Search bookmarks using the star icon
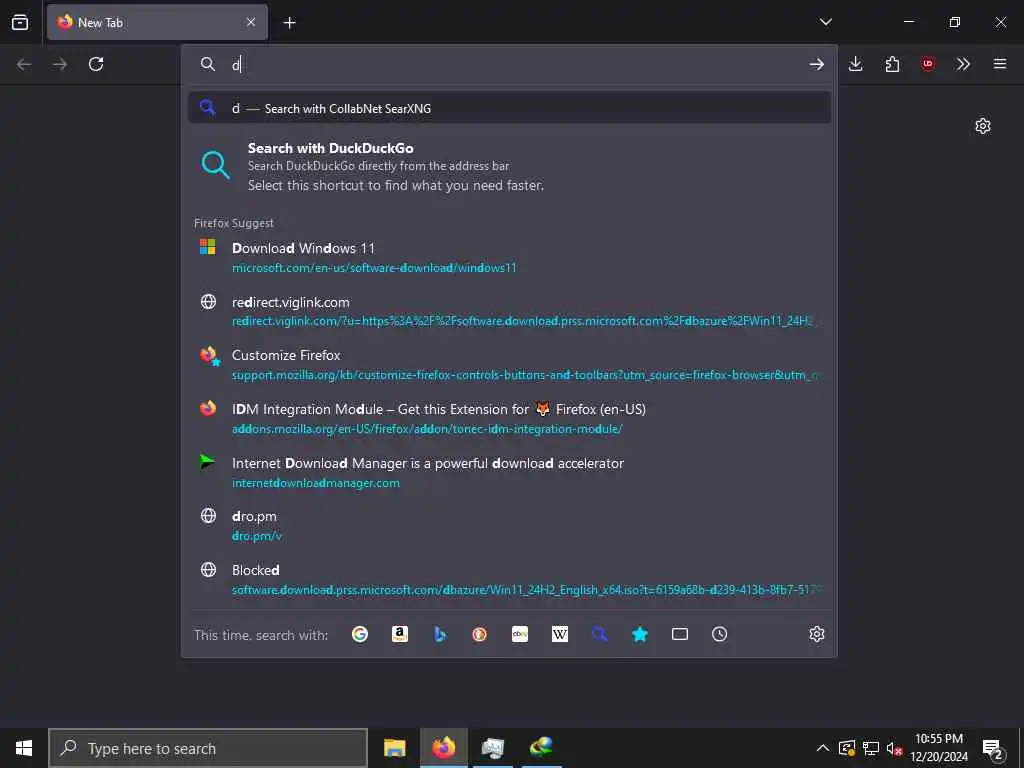This screenshot has height=768, width=1024. tap(640, 634)
